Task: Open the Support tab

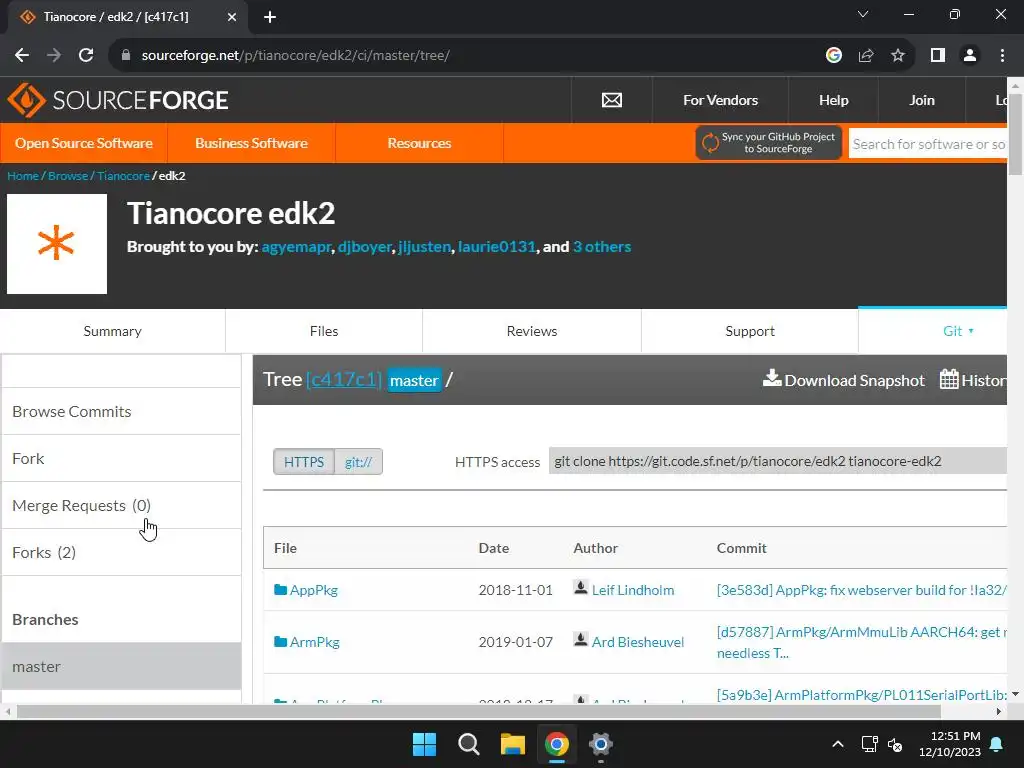Action: click(x=750, y=331)
